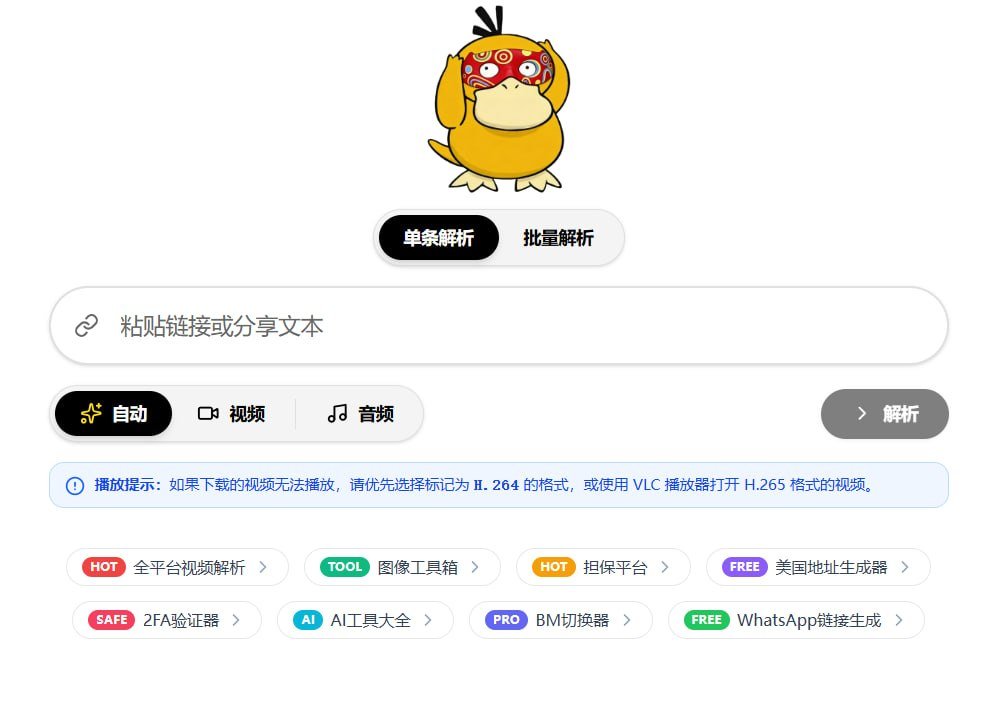Click the Psyduck mascot logo image
The width and height of the screenshot is (1000, 703).
click(x=499, y=98)
